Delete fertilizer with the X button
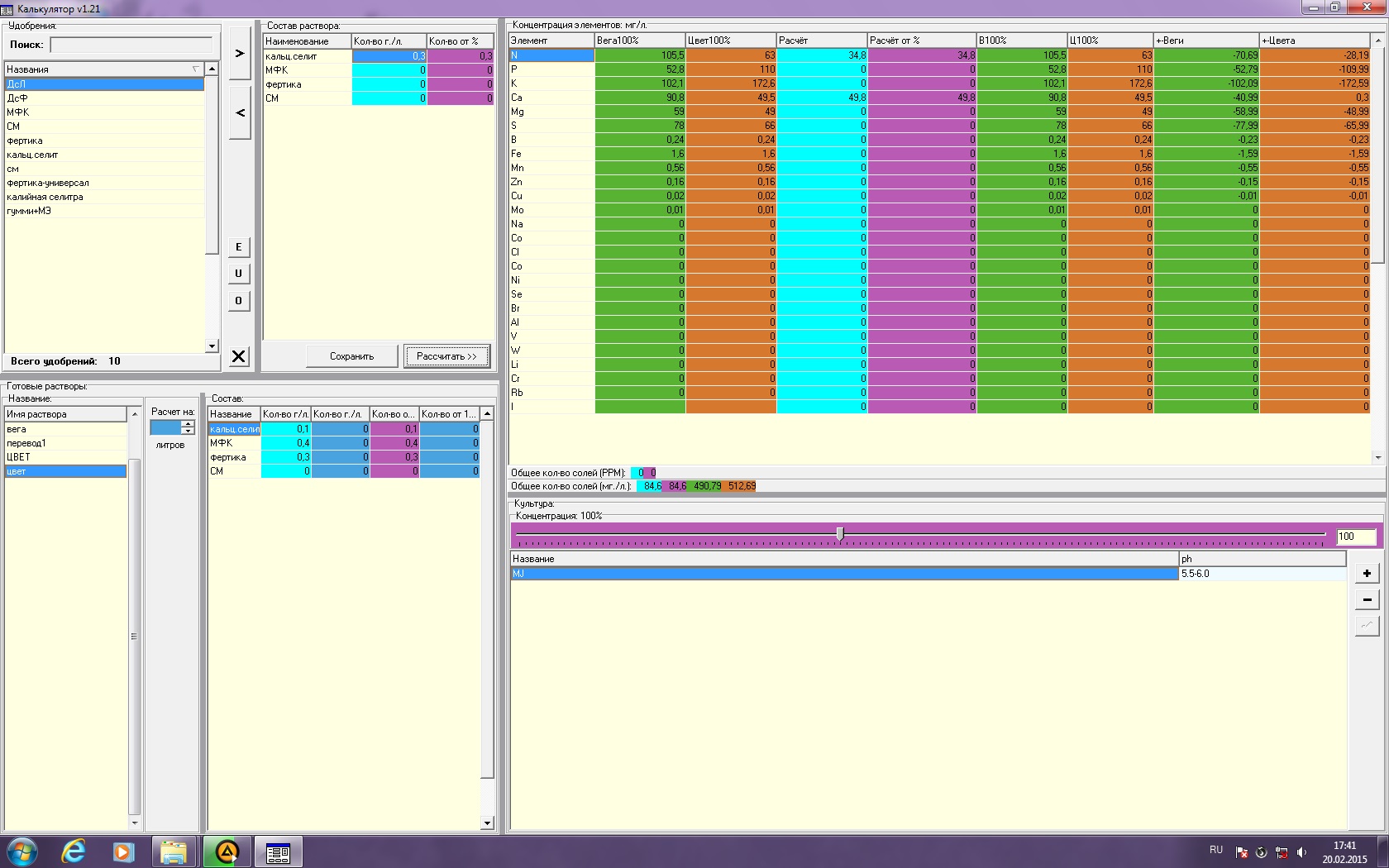Image resolution: width=1389 pixels, height=868 pixels. click(239, 356)
